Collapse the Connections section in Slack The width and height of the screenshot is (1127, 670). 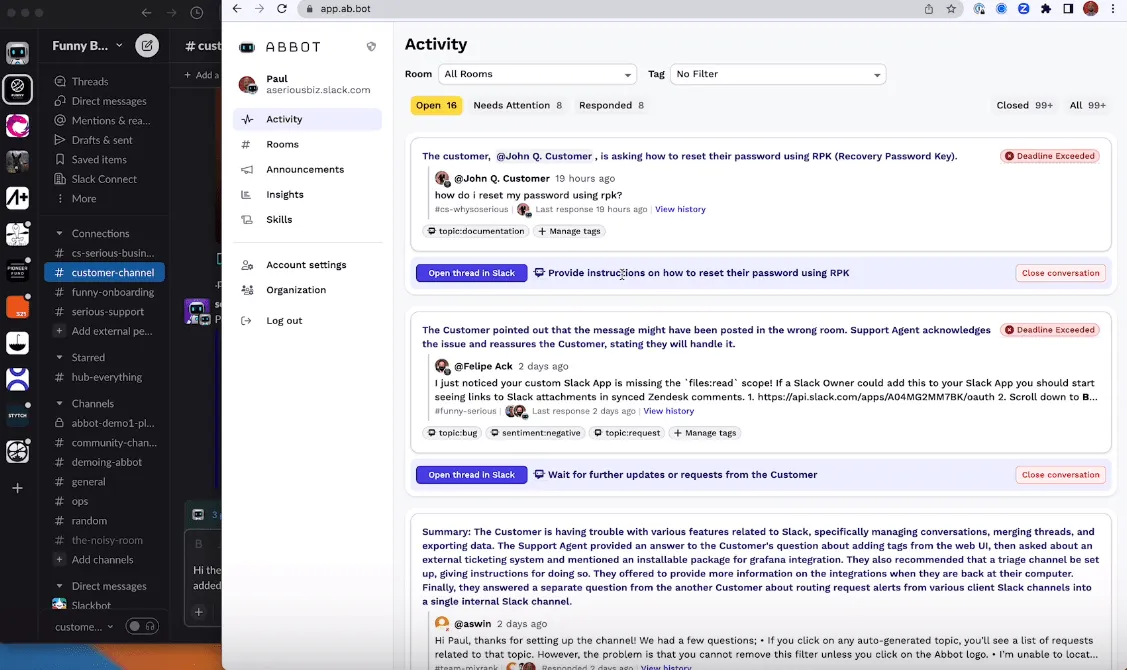point(60,234)
